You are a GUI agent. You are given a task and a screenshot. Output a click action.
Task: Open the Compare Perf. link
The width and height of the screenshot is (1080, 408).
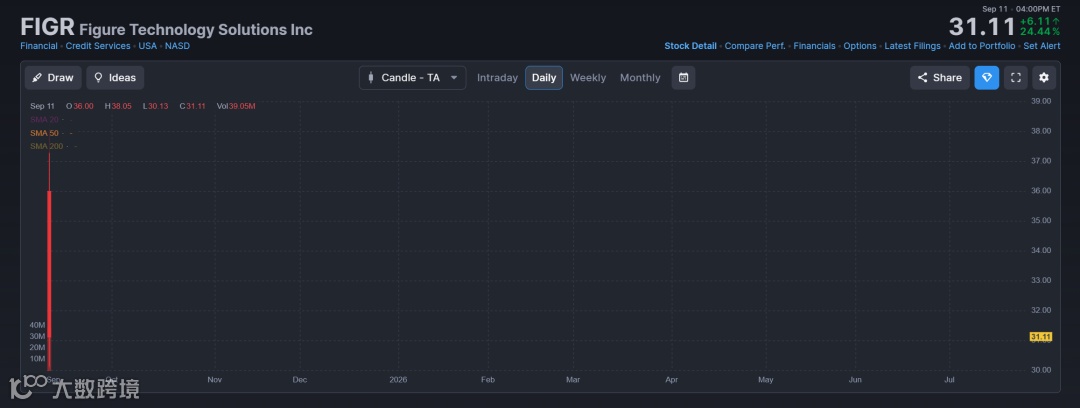coord(755,46)
